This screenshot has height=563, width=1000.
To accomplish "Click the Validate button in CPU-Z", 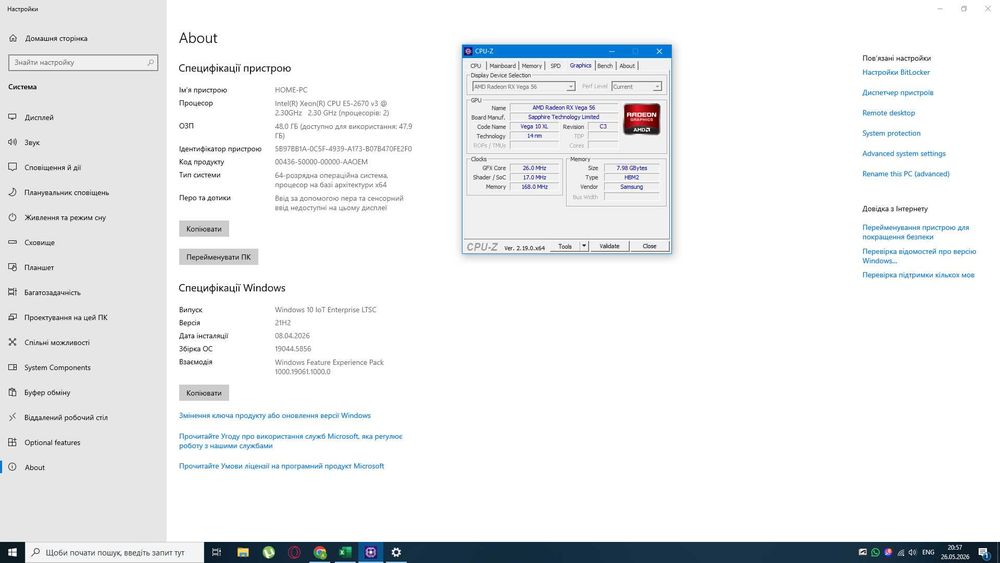I will [609, 246].
